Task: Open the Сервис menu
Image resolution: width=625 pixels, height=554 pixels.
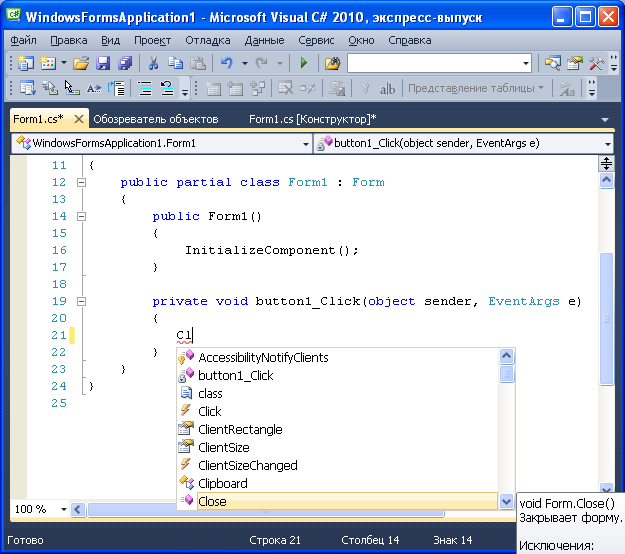Action: click(316, 40)
